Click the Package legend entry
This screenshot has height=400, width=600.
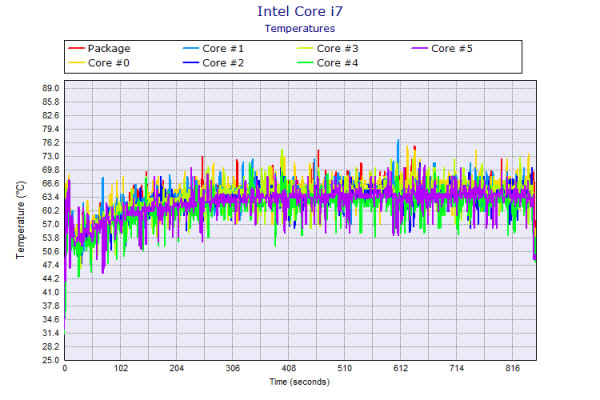99,48
